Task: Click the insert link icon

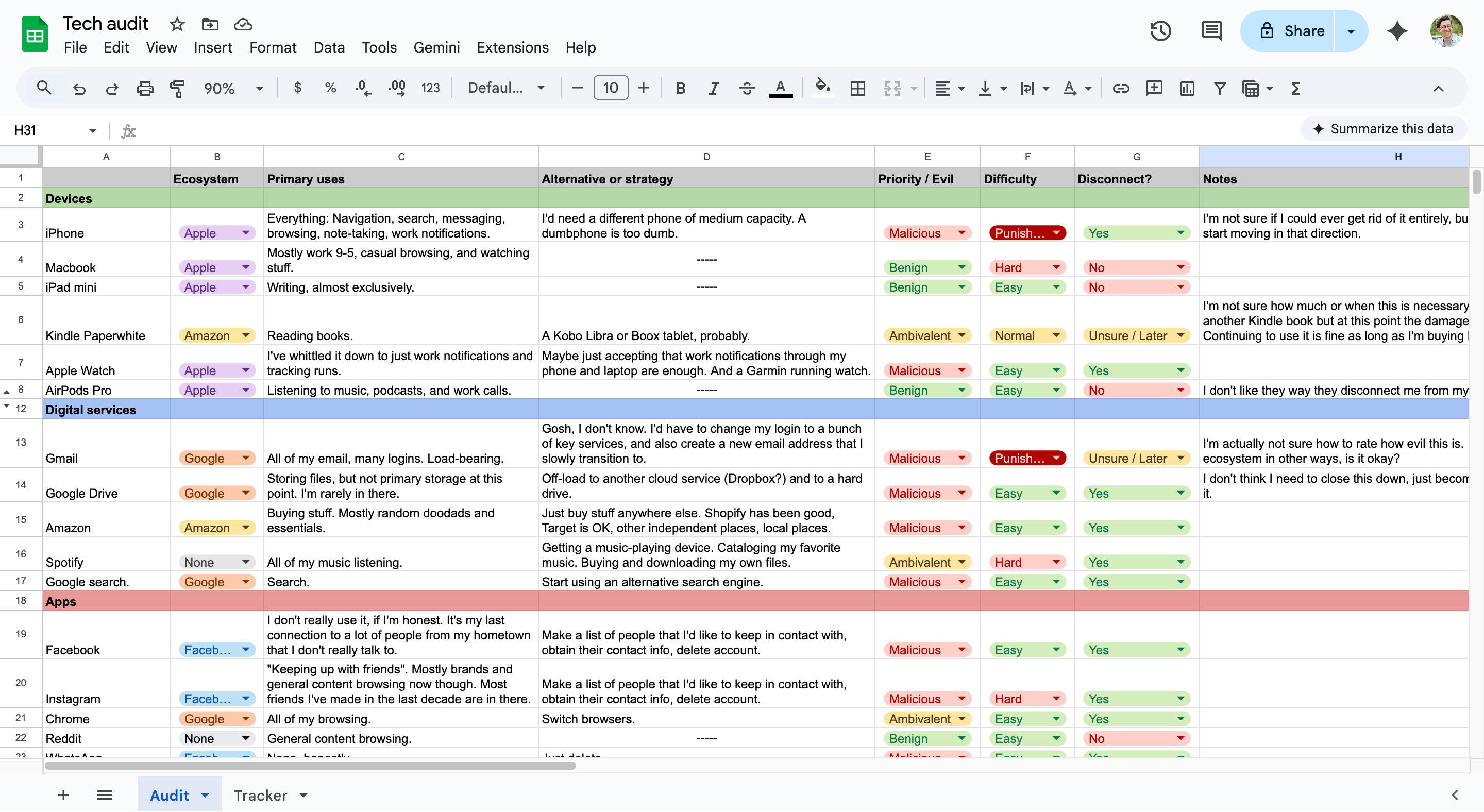Action: click(x=1121, y=88)
